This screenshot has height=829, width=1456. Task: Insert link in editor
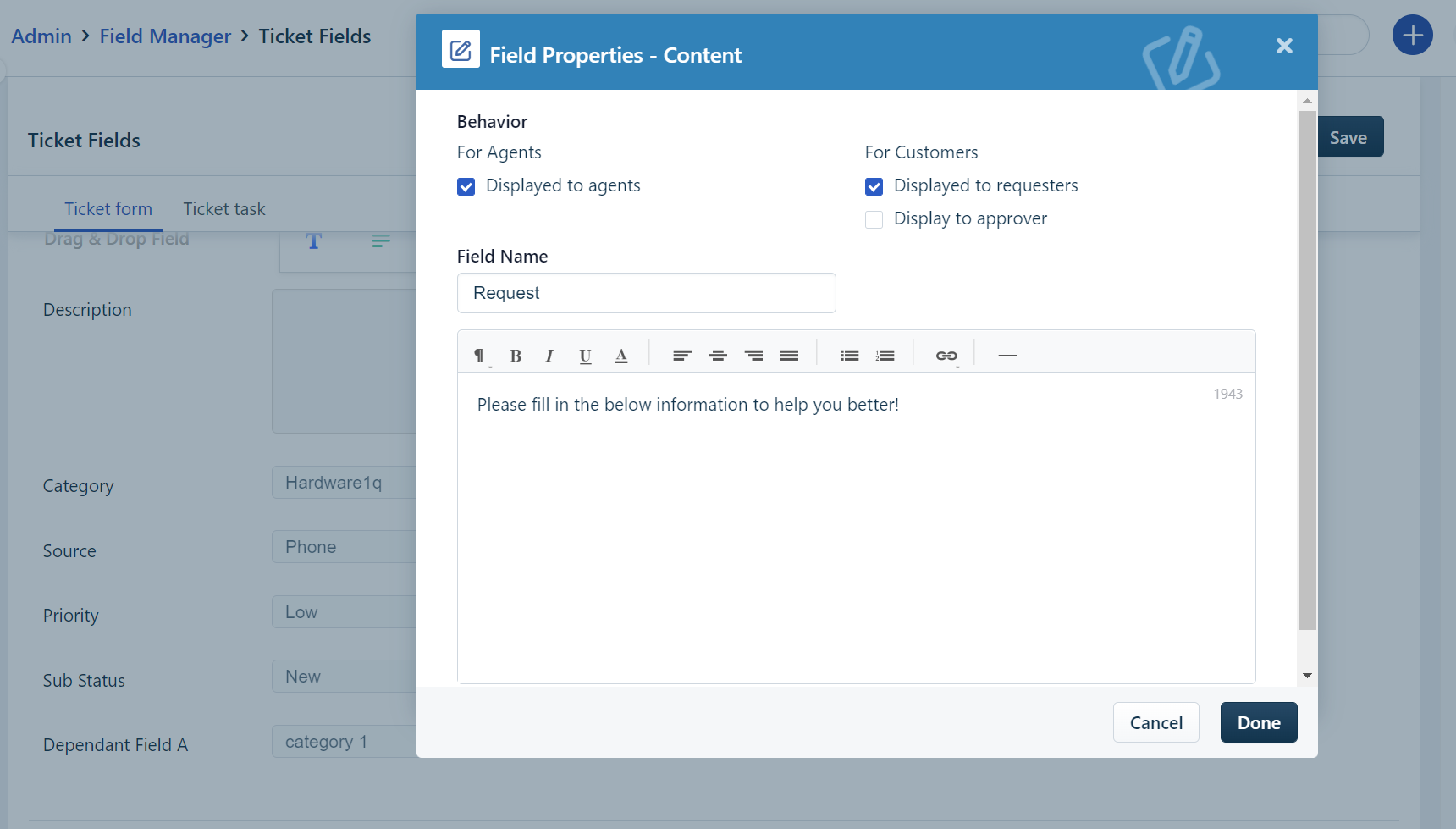946,356
